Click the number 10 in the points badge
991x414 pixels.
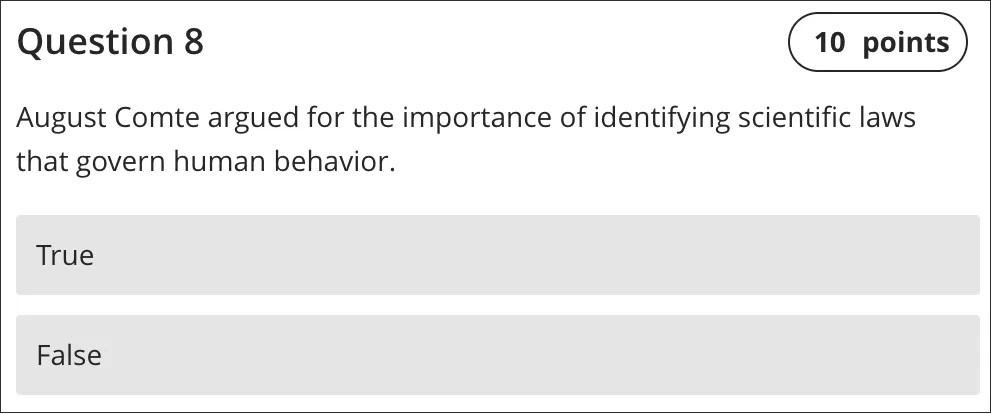(830, 43)
